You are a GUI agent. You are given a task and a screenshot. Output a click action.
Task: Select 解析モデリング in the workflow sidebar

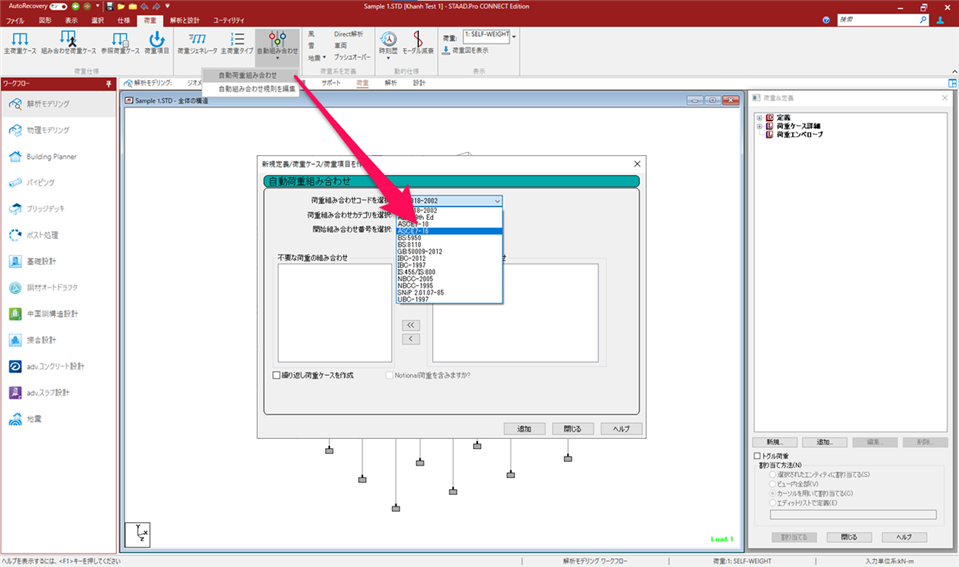(x=58, y=104)
